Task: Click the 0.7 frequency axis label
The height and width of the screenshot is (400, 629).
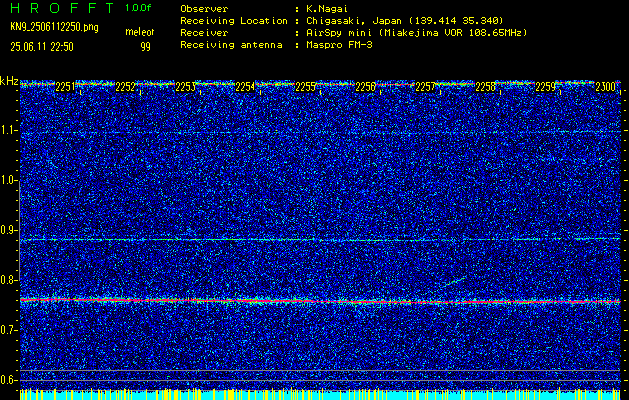Action: (x=9, y=330)
